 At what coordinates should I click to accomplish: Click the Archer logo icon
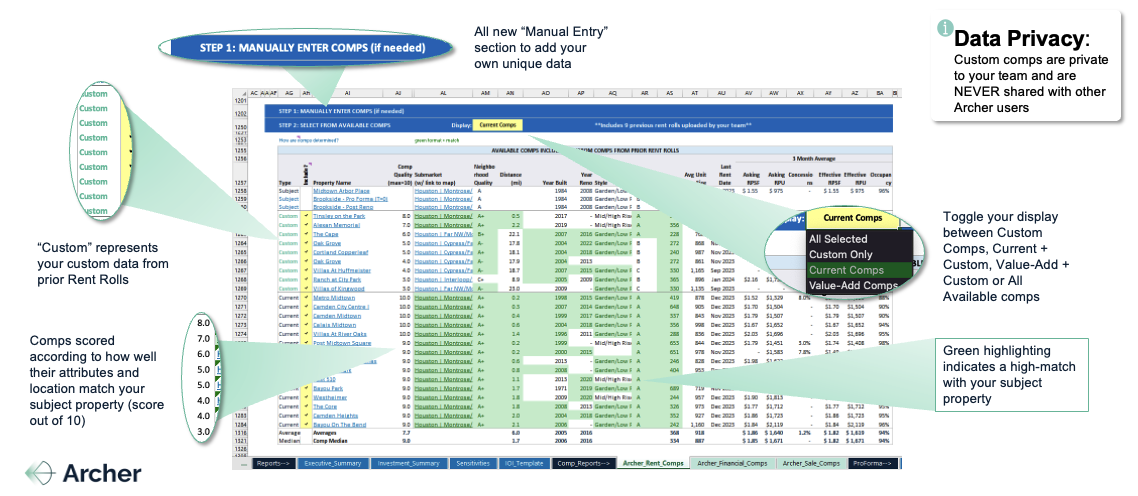pos(40,473)
